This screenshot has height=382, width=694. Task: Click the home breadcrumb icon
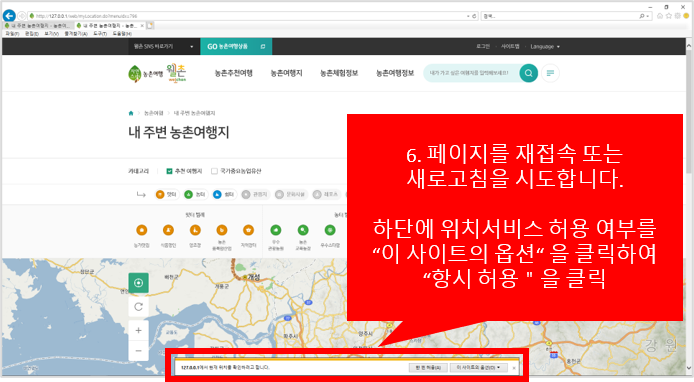pos(131,113)
